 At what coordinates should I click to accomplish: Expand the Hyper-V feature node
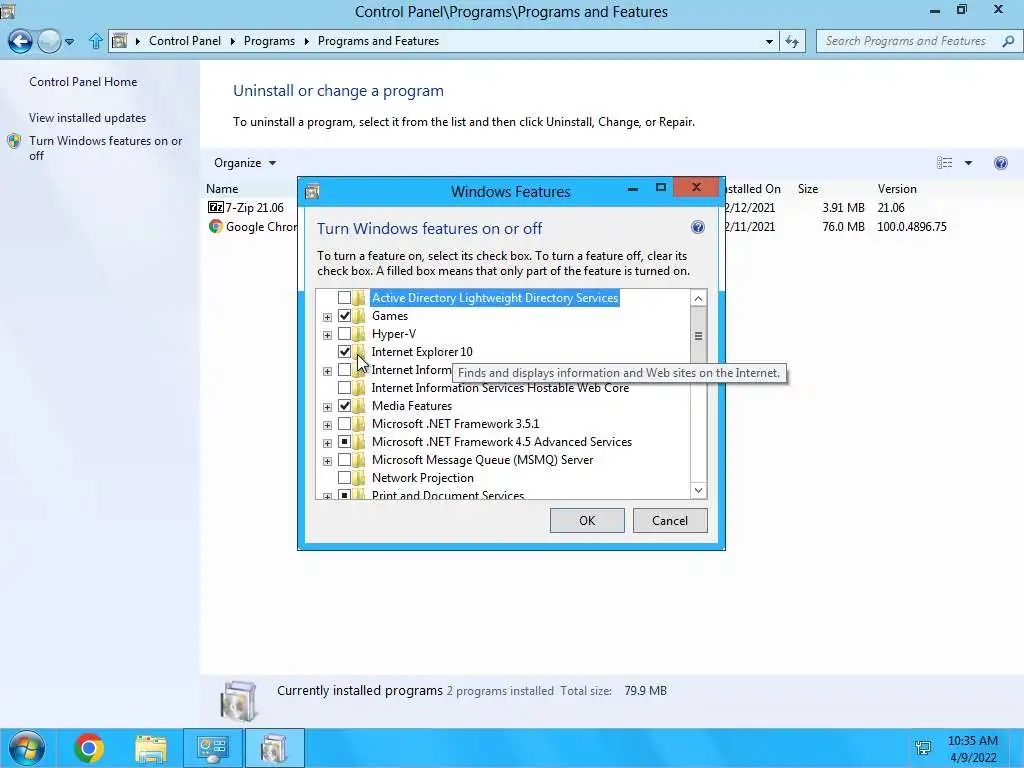327,335
